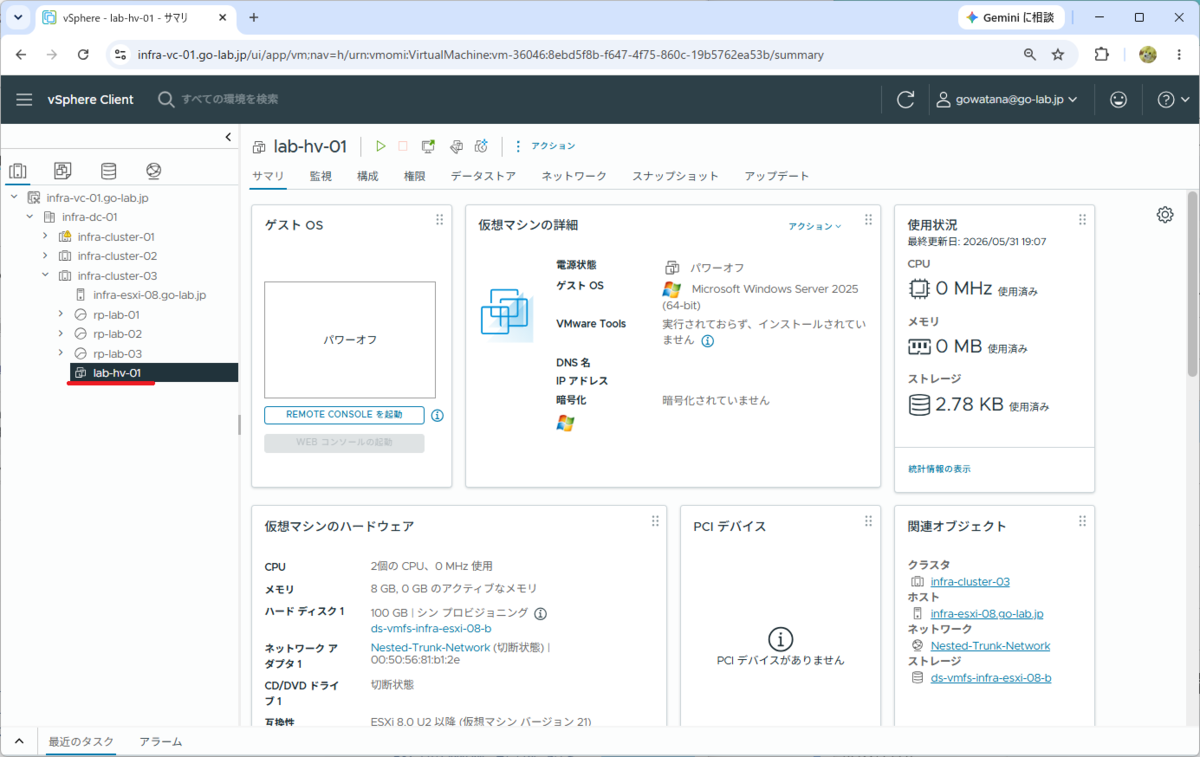Expand the rp-lab-01 resource pool
The width and height of the screenshot is (1200, 757).
(61, 314)
